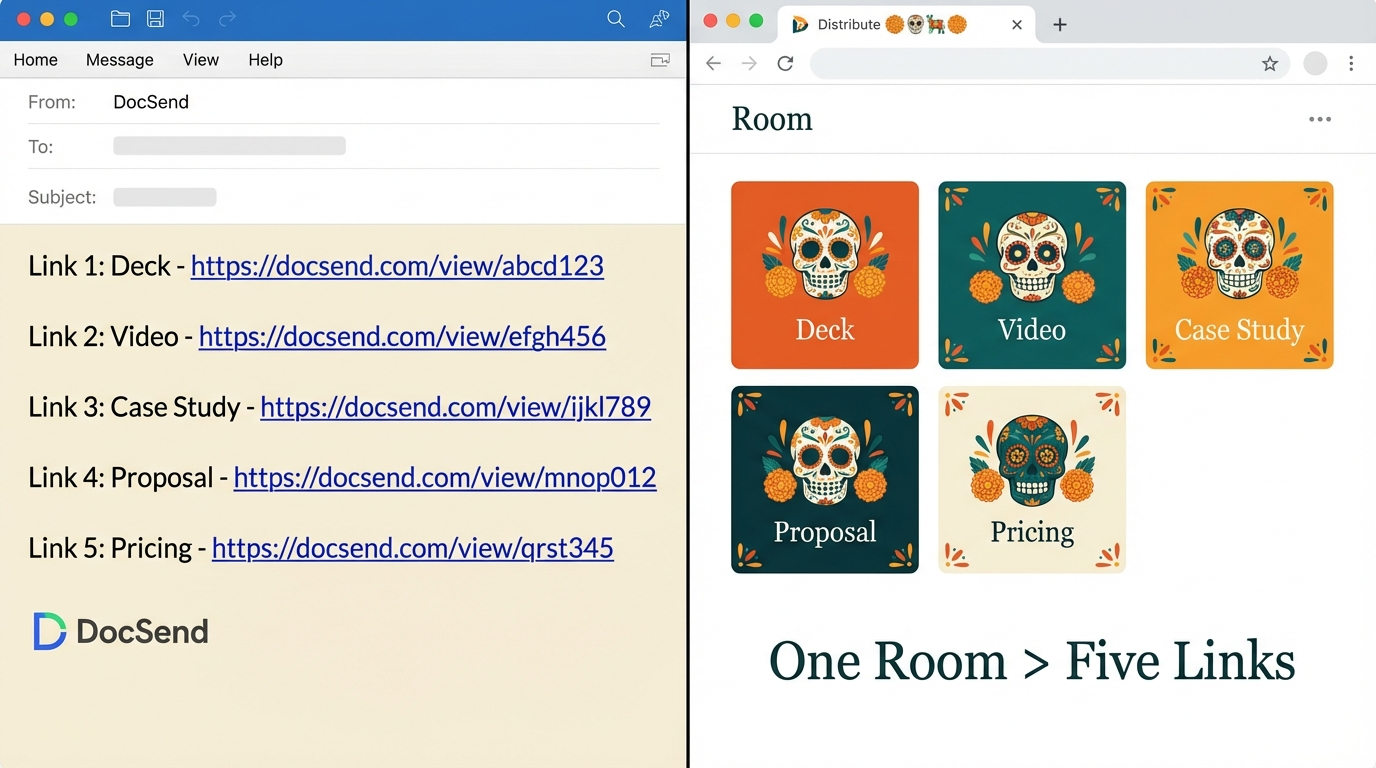Viewport: 1376px width, 768px height.
Task: Open a new tab with the plus button
Action: tap(1059, 25)
